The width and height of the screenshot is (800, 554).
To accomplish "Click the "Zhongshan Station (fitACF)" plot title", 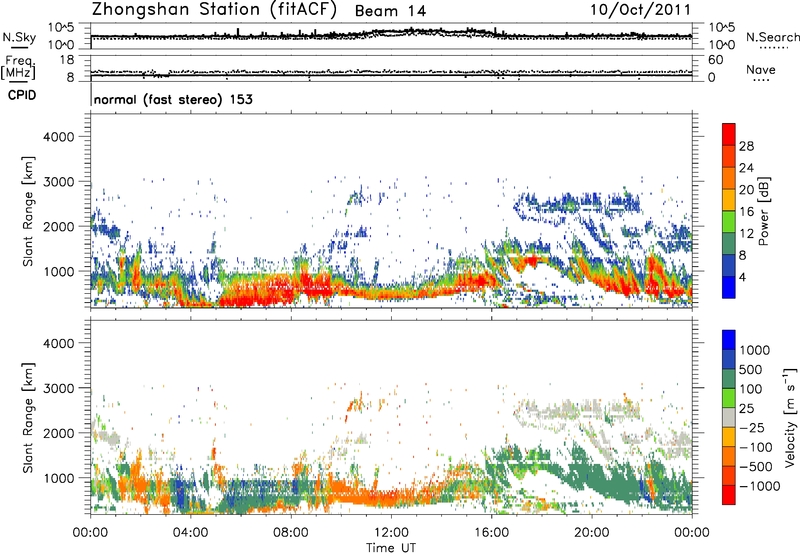I will [214, 10].
